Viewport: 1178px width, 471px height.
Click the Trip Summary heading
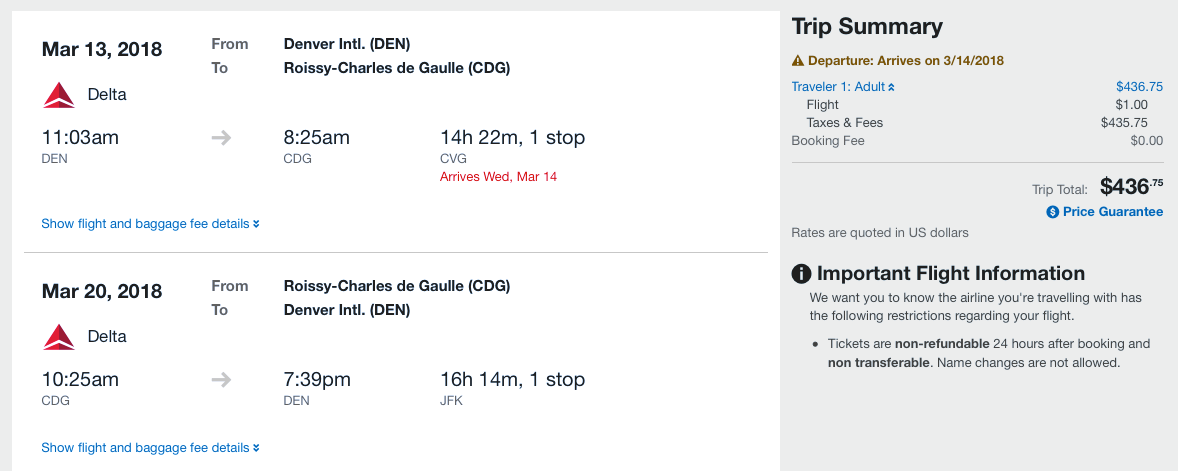click(x=867, y=27)
